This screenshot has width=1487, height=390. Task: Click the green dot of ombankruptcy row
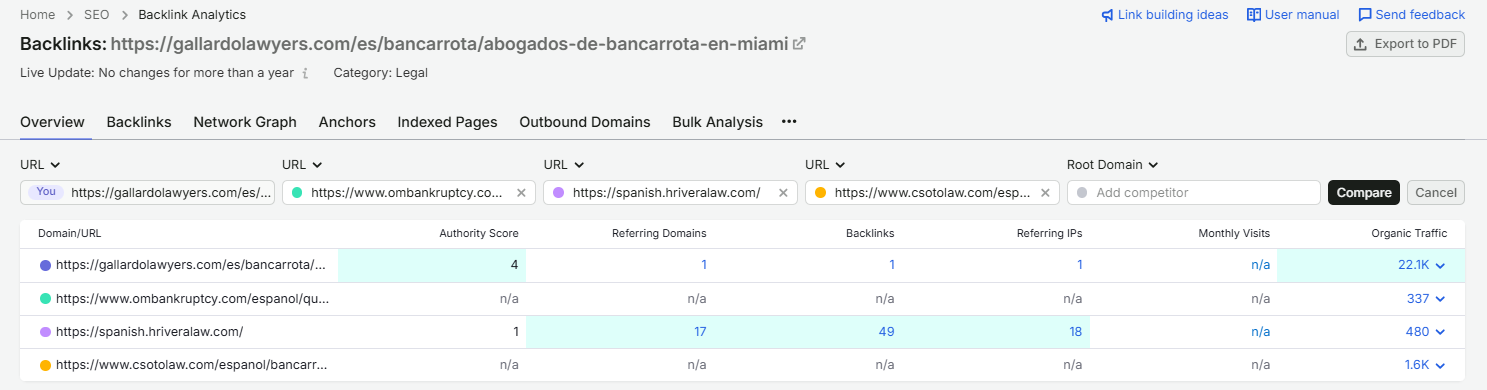[45, 298]
